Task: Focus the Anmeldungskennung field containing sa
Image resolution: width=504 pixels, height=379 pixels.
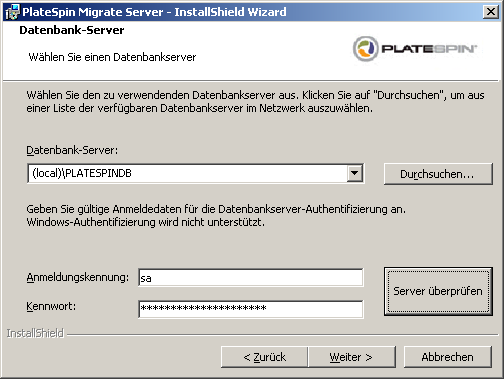Action: (251, 278)
